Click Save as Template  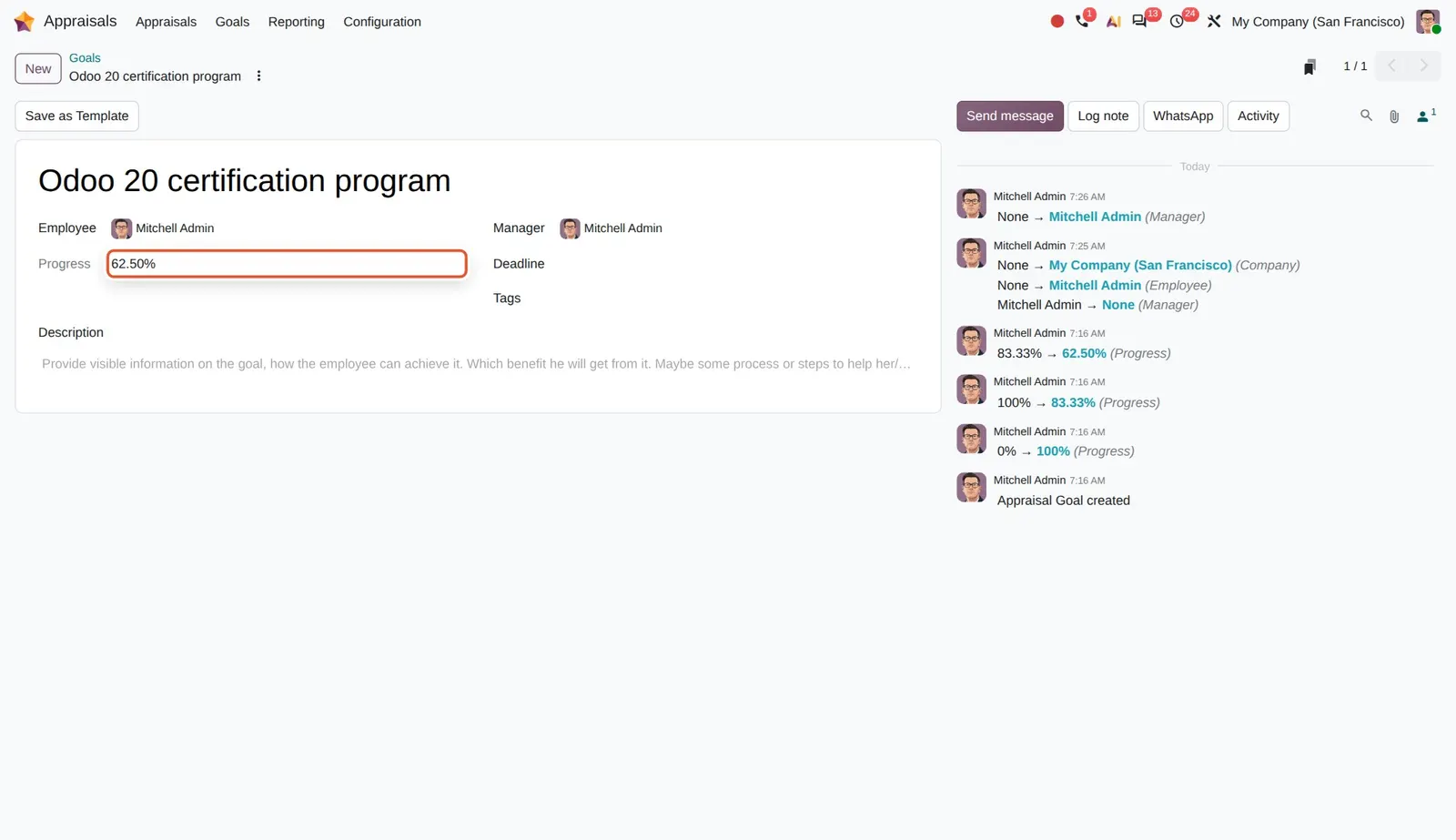coord(76,116)
